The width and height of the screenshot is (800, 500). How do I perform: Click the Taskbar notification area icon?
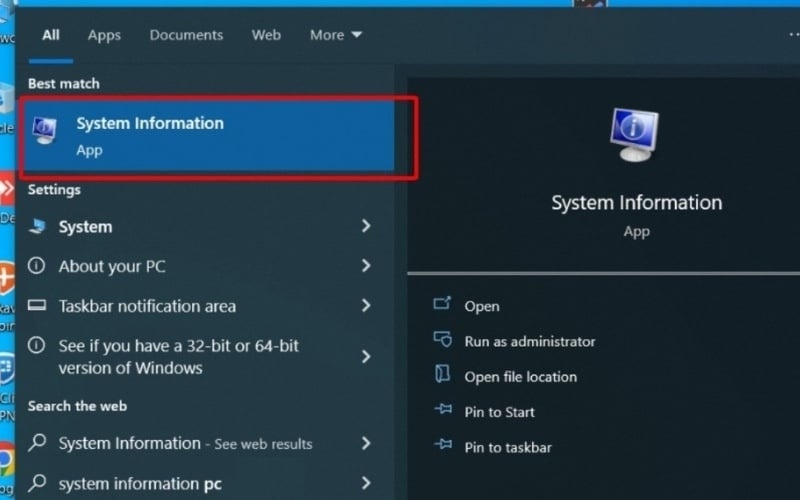click(37, 305)
